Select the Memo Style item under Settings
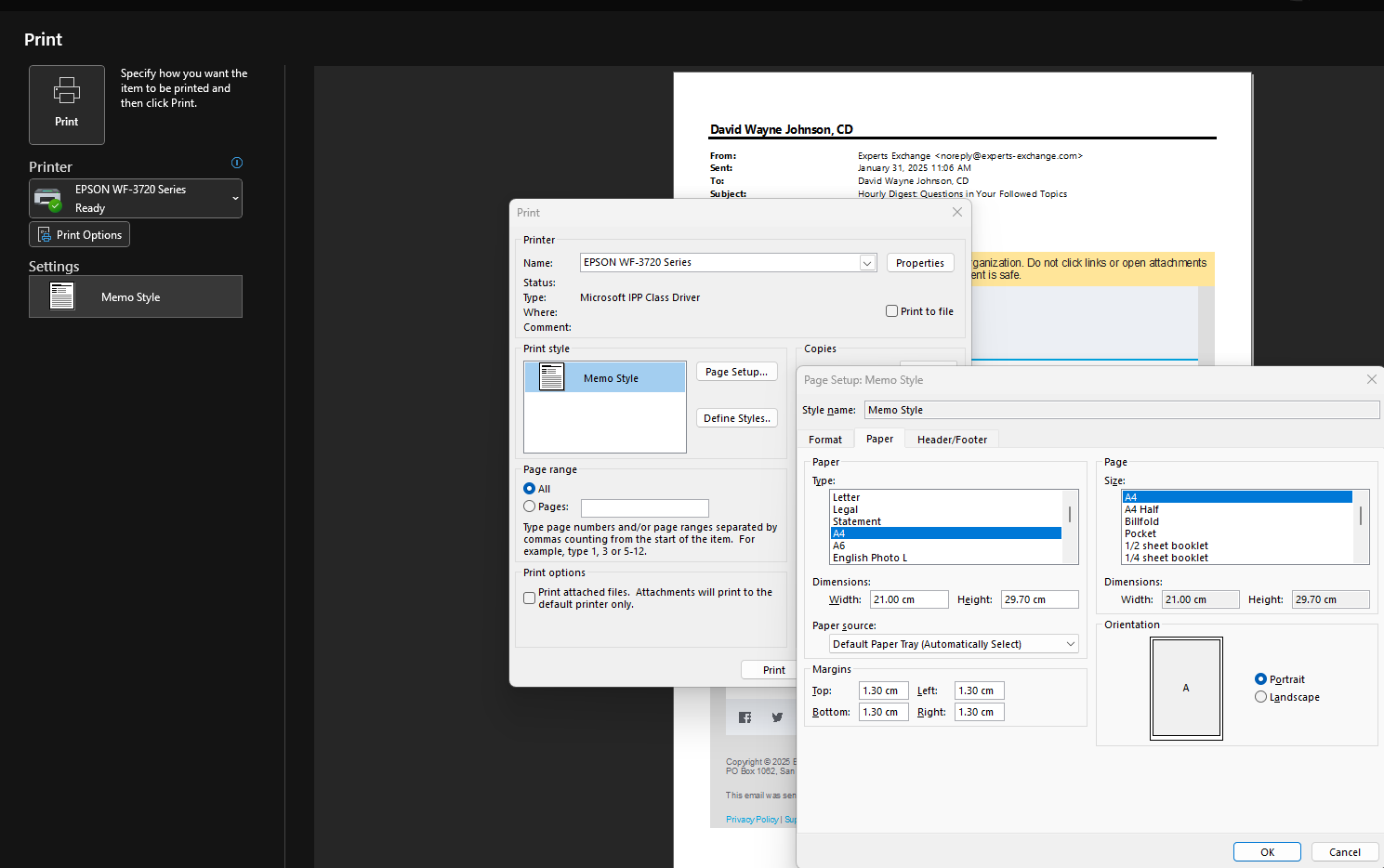Image resolution: width=1384 pixels, height=868 pixels. pyautogui.click(x=135, y=296)
